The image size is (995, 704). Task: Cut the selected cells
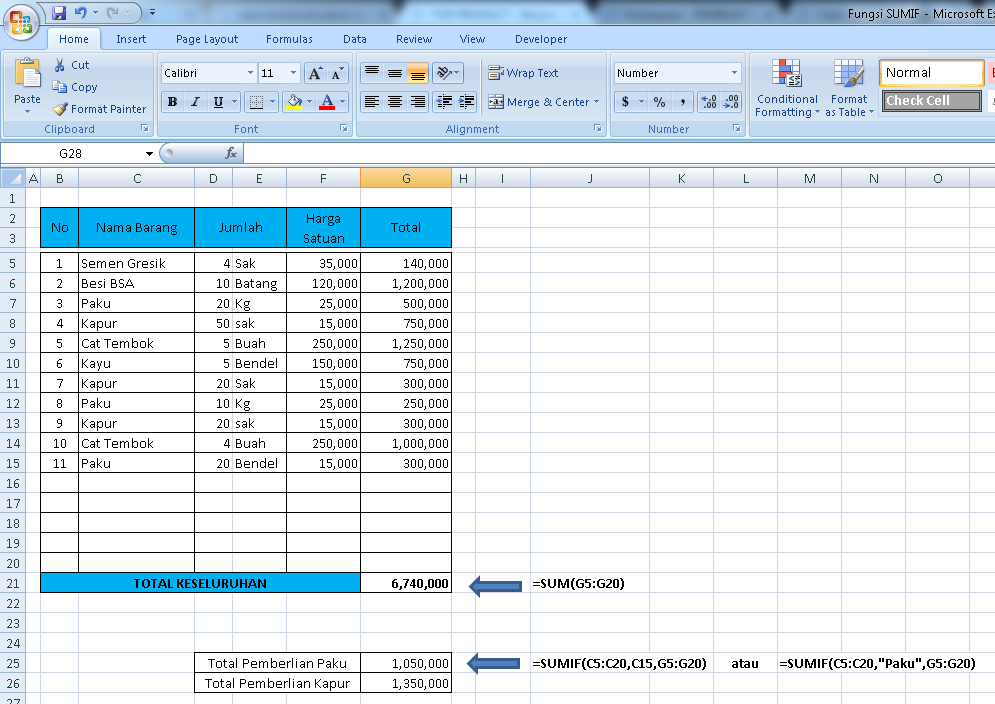pos(71,65)
